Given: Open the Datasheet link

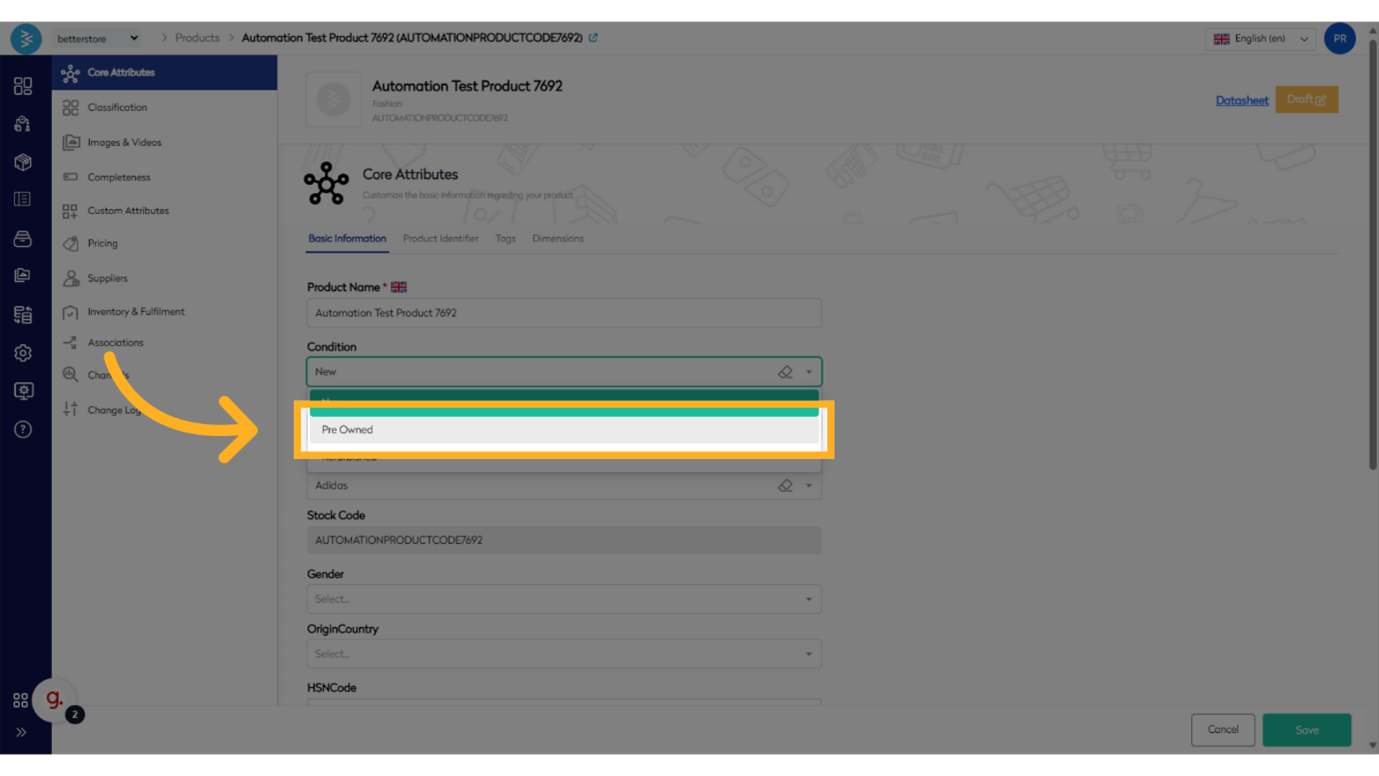Looking at the screenshot, I should (1242, 100).
